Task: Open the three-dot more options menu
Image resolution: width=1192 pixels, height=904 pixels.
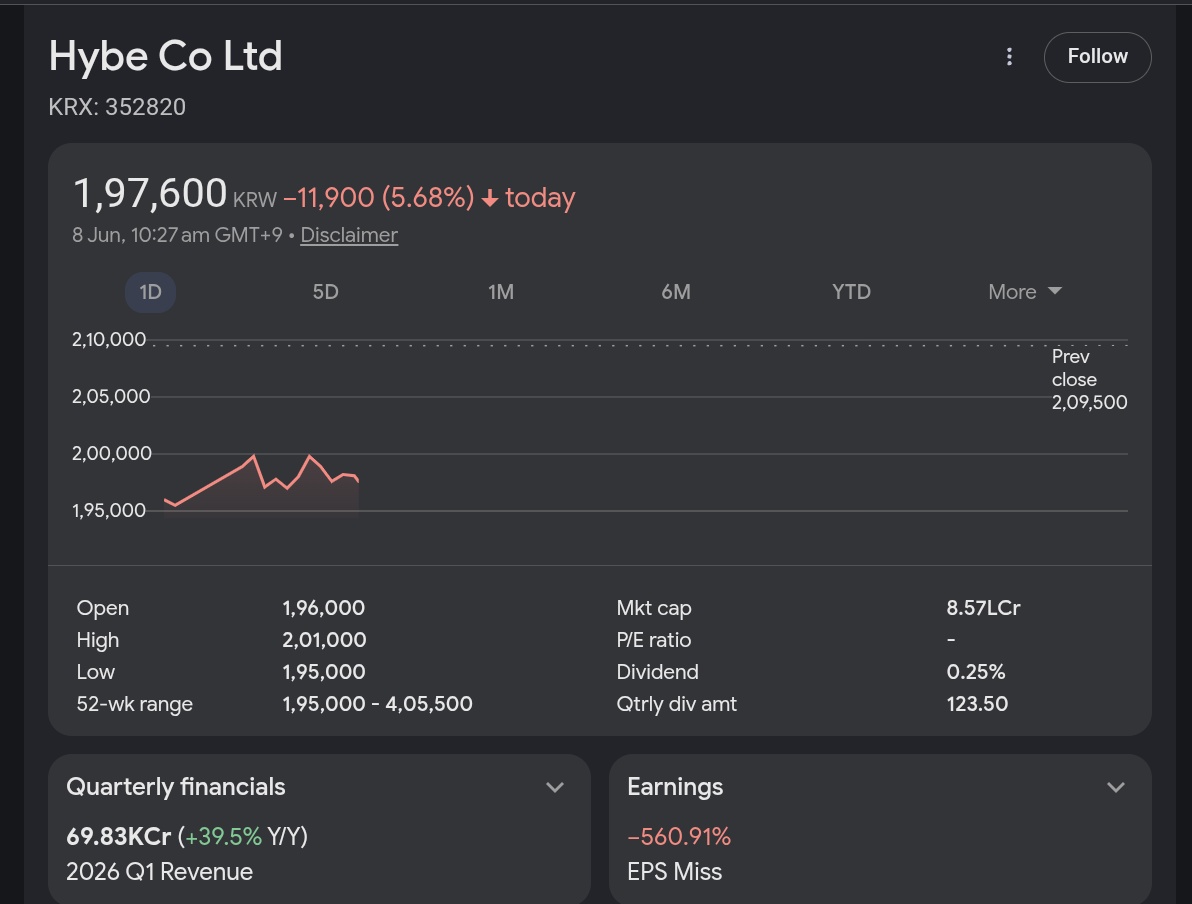Action: (1009, 57)
